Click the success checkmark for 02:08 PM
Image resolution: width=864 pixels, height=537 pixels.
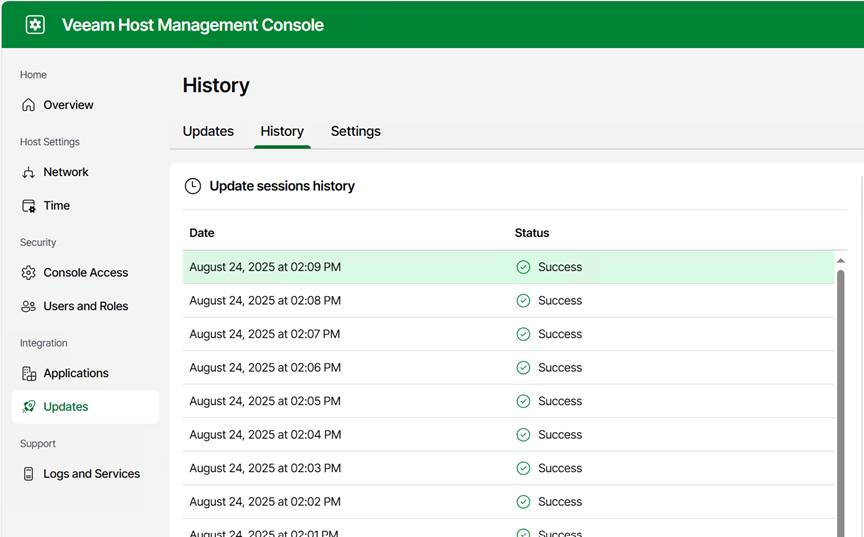pyautogui.click(x=523, y=301)
